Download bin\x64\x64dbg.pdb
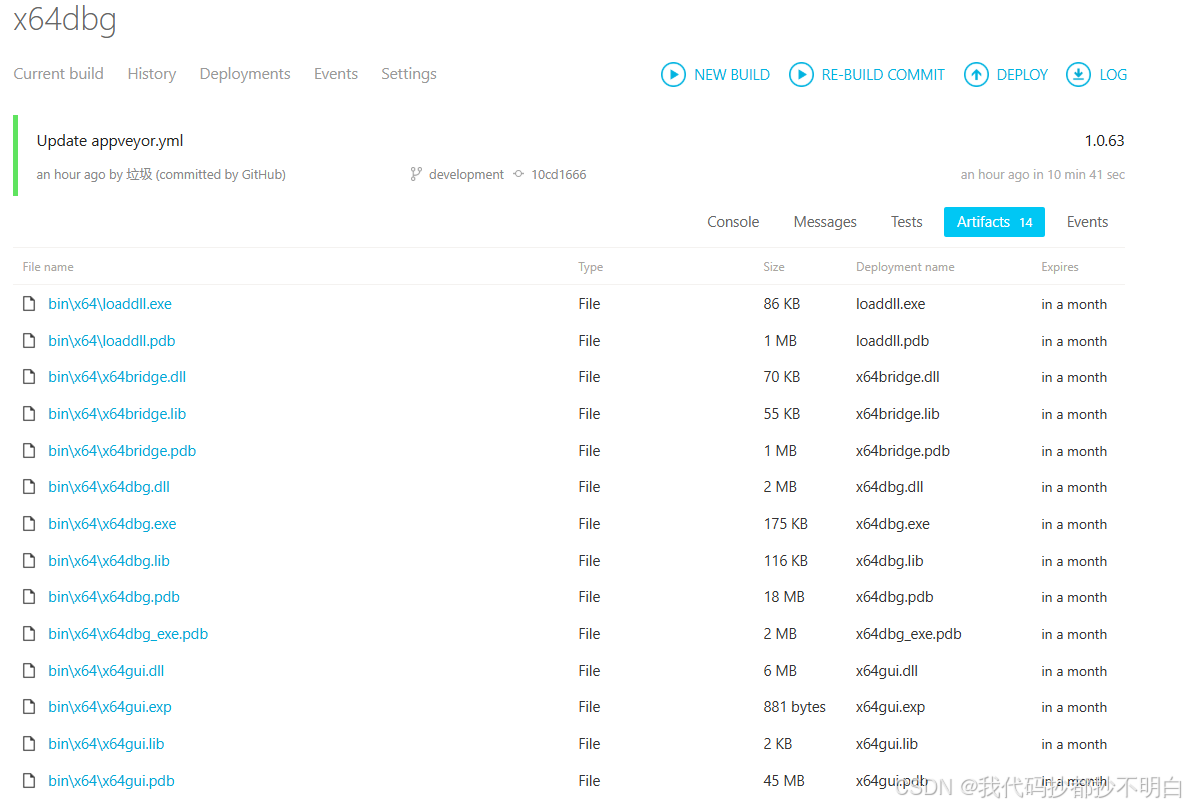 [x=114, y=597]
